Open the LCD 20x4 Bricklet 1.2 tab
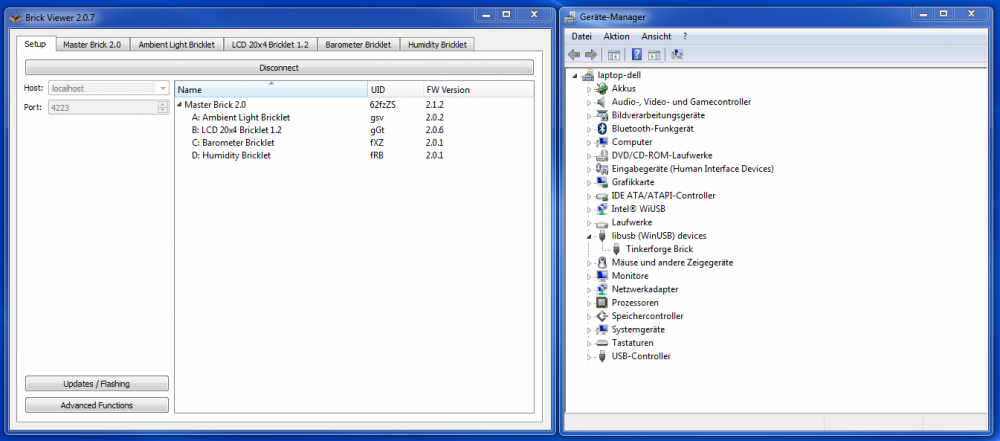This screenshot has width=1000, height=441. click(270, 45)
